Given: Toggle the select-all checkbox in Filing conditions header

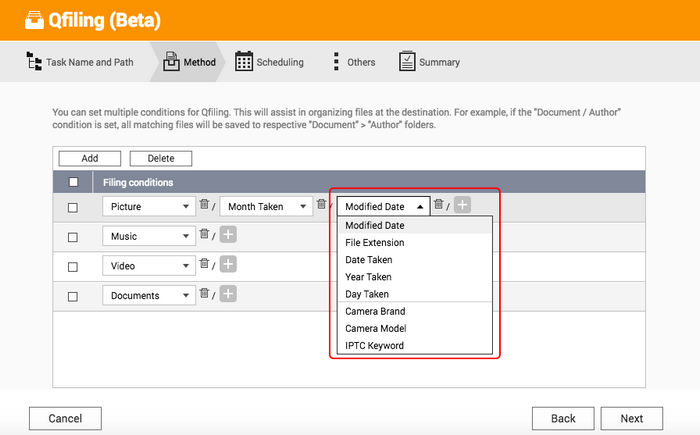Looking at the screenshot, I should point(73,182).
